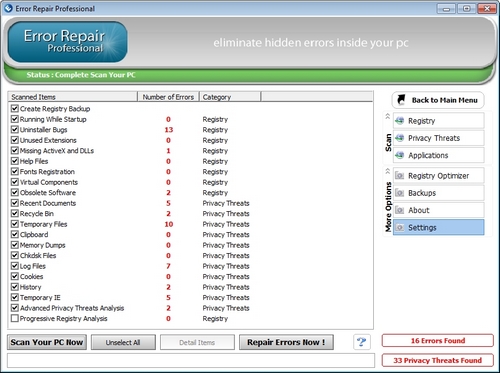Collapse the More Options section chevron
This screenshot has height=373, width=500.
[x=388, y=171]
